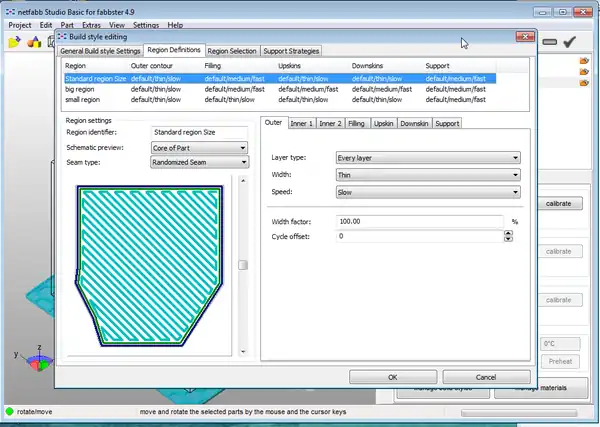This screenshot has width=600, height=427.
Task: Click the open project folder icon
Action: pos(14,42)
